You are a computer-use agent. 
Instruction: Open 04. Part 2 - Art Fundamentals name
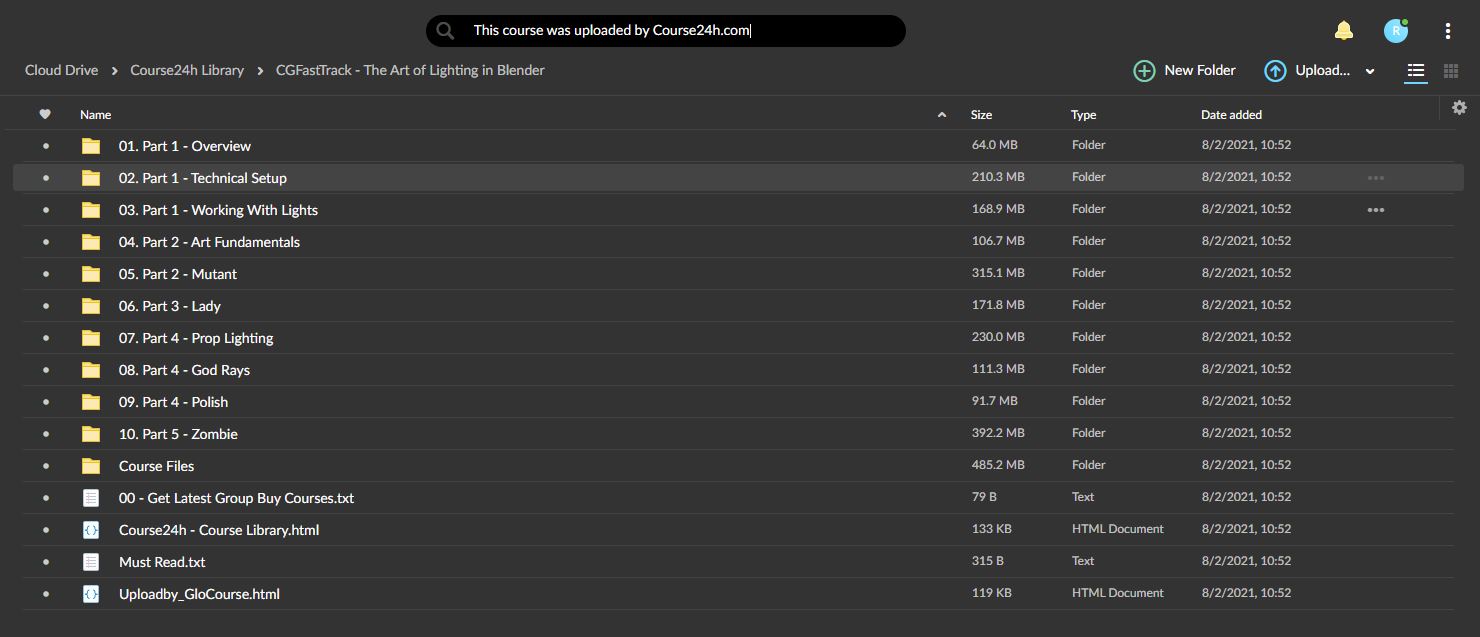click(x=209, y=242)
